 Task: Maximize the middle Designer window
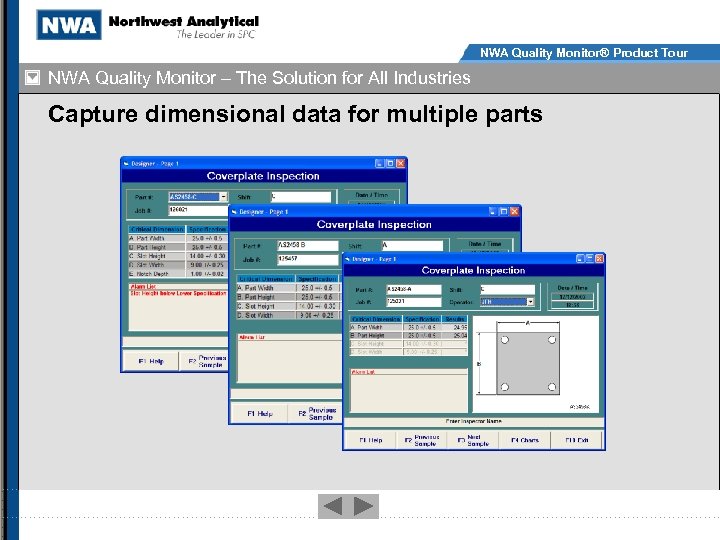click(x=504, y=211)
